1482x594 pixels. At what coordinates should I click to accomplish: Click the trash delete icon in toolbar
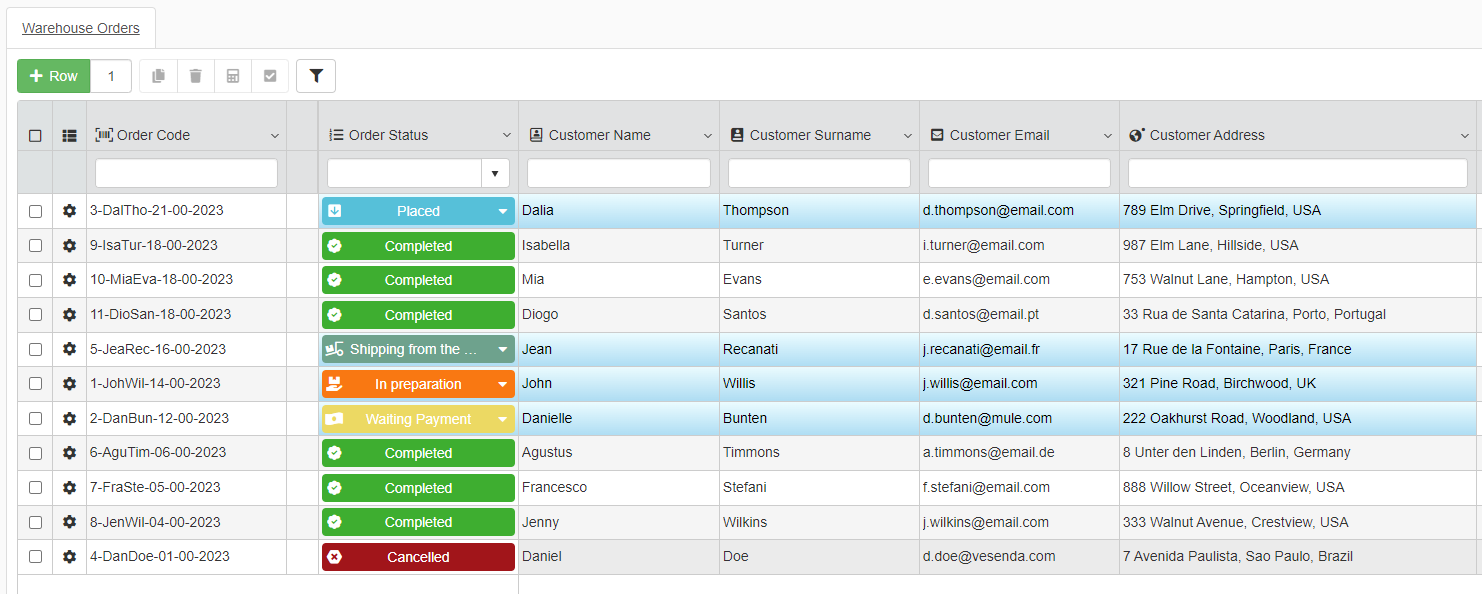click(x=195, y=76)
